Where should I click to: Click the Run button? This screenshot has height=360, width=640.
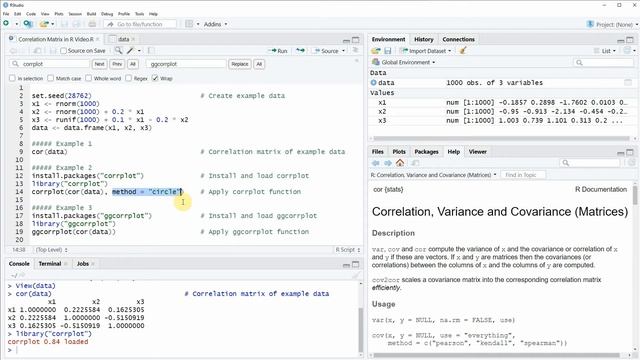coord(278,51)
